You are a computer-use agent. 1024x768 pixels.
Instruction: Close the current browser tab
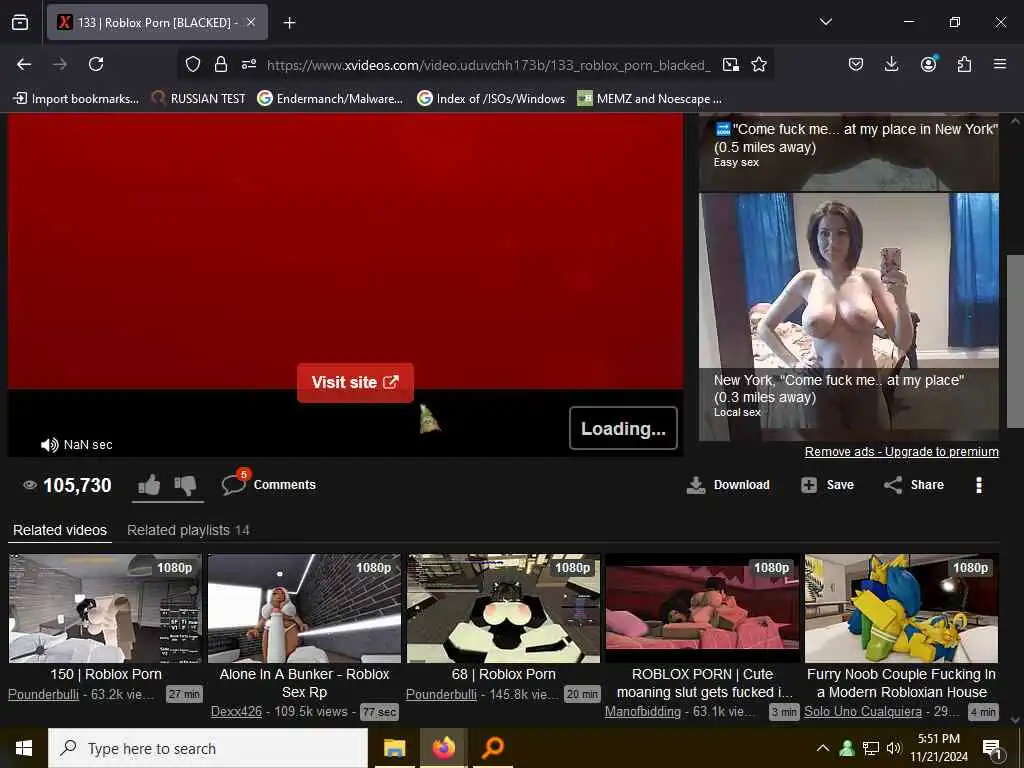251,22
